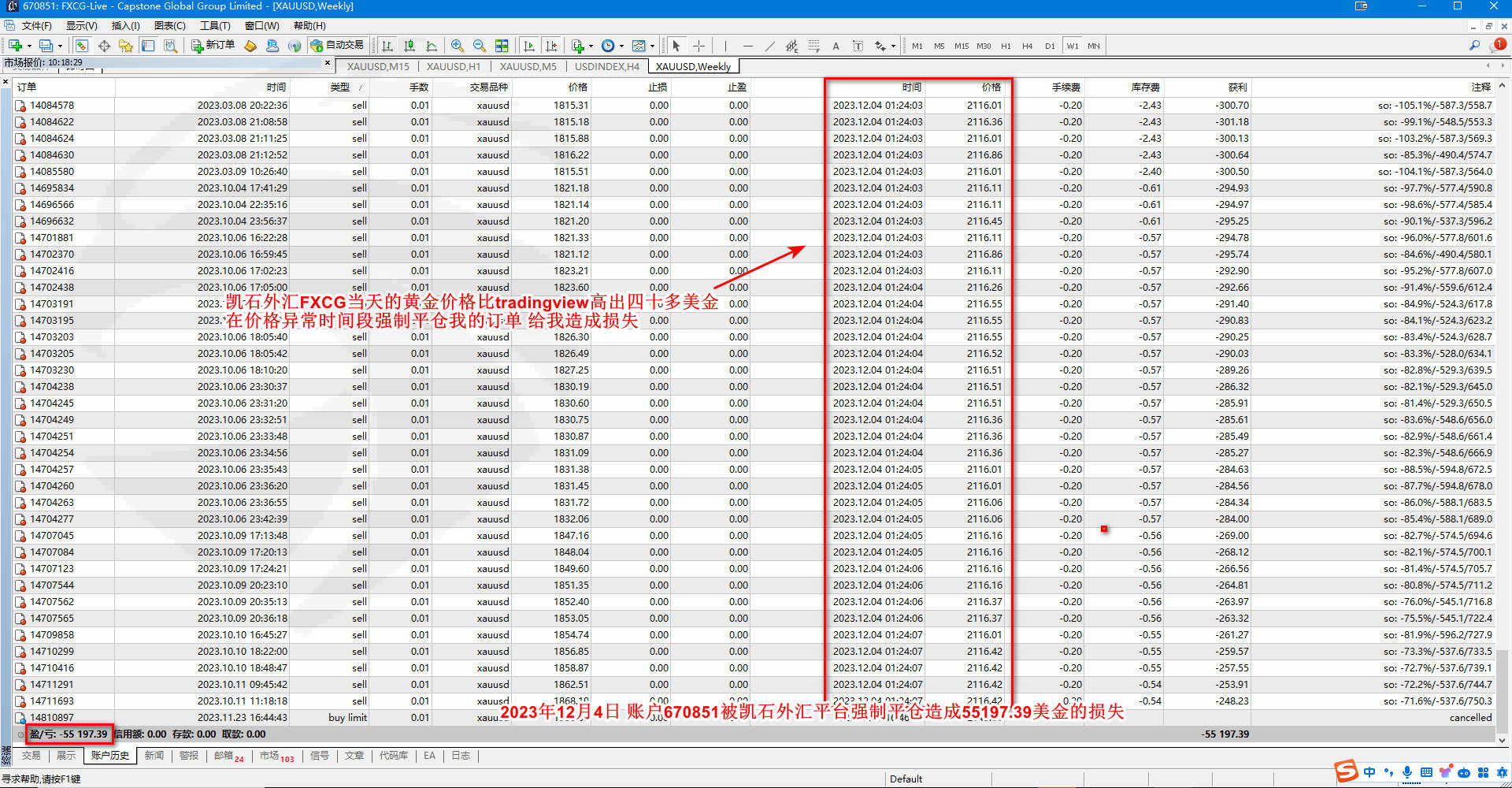Image resolution: width=1512 pixels, height=788 pixels.
Task: Zoom out on the chart
Action: coord(480,46)
